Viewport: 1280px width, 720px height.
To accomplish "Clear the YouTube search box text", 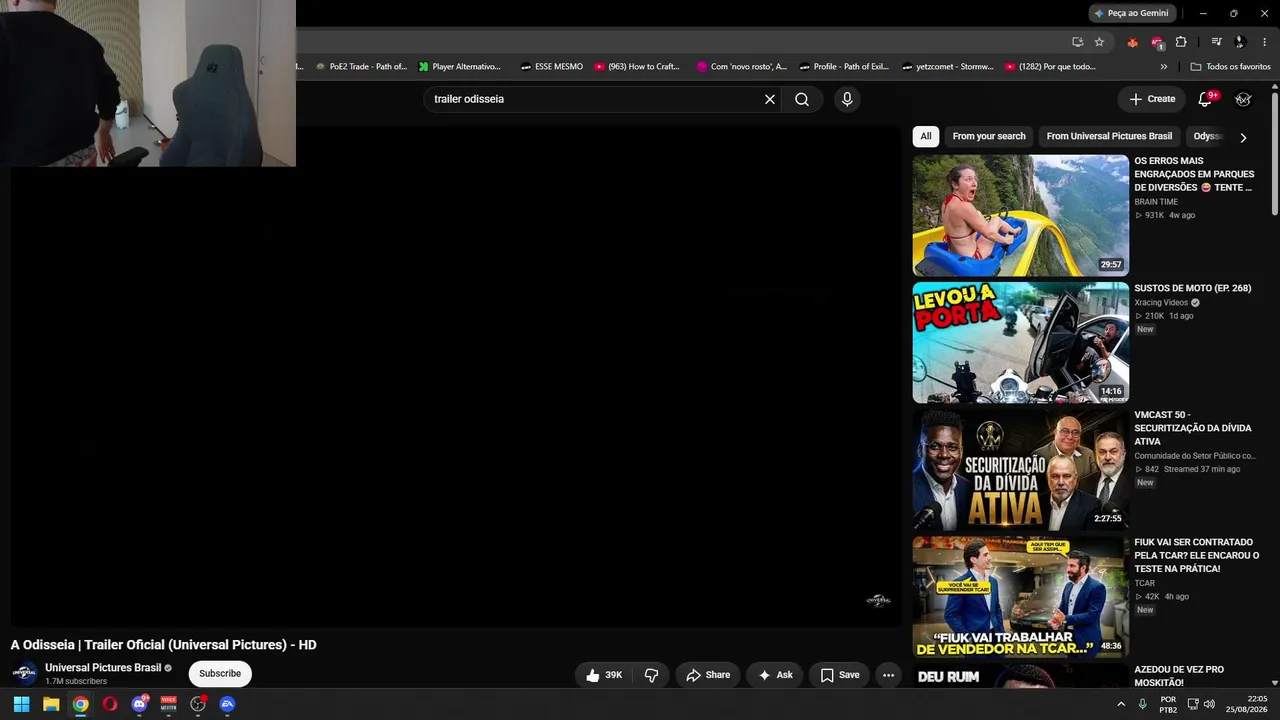I will click(x=770, y=99).
